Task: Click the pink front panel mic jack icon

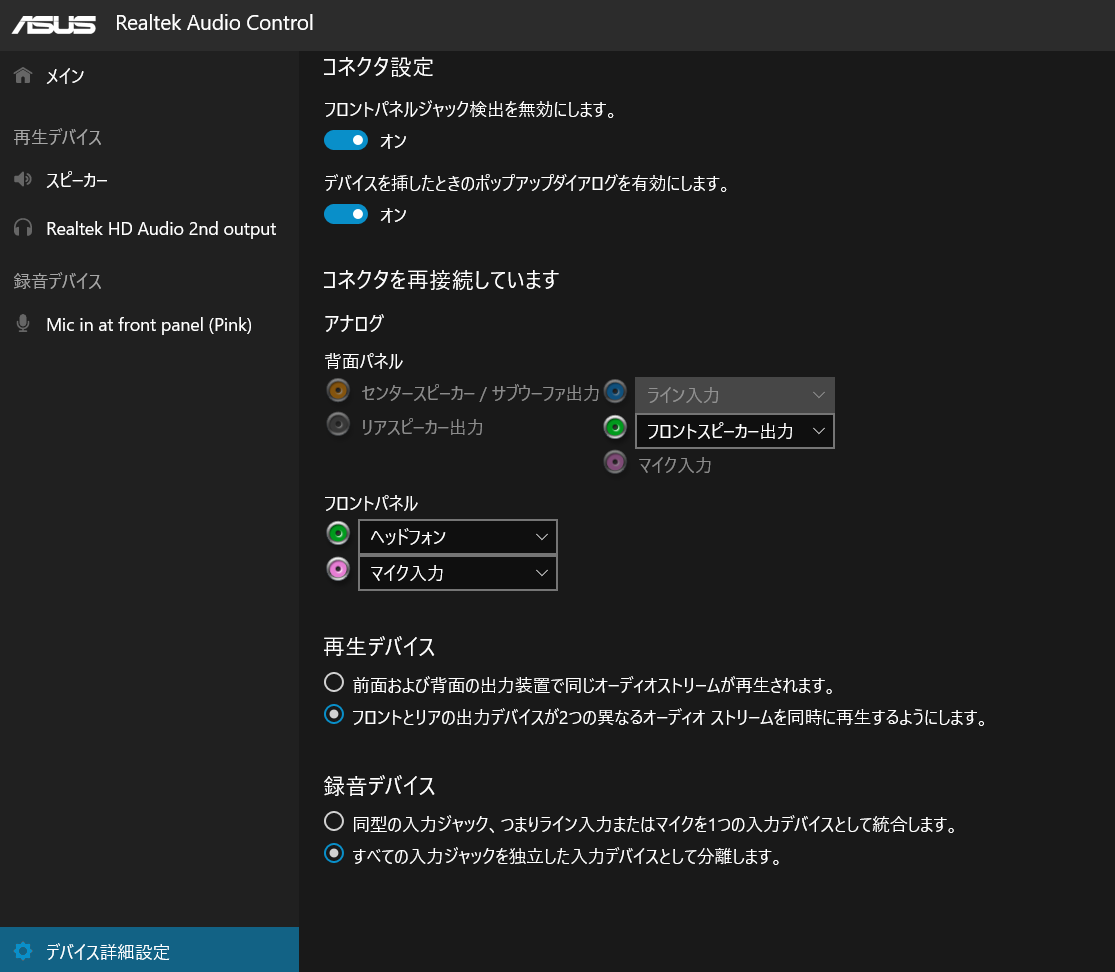Action: point(338,569)
